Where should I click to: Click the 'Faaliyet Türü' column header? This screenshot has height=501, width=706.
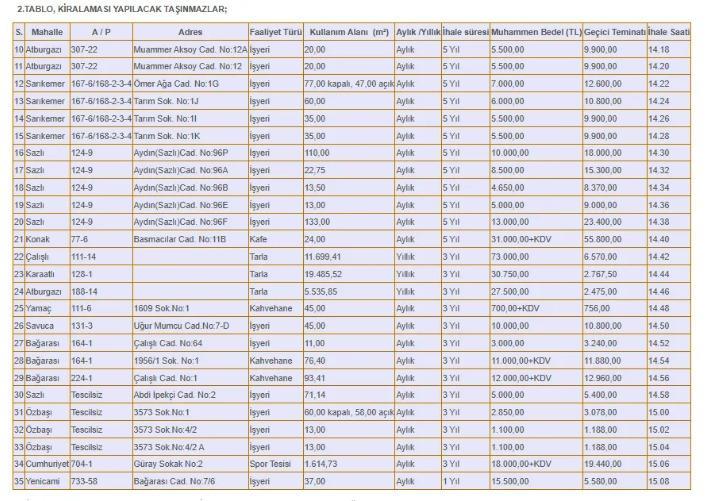click(275, 32)
